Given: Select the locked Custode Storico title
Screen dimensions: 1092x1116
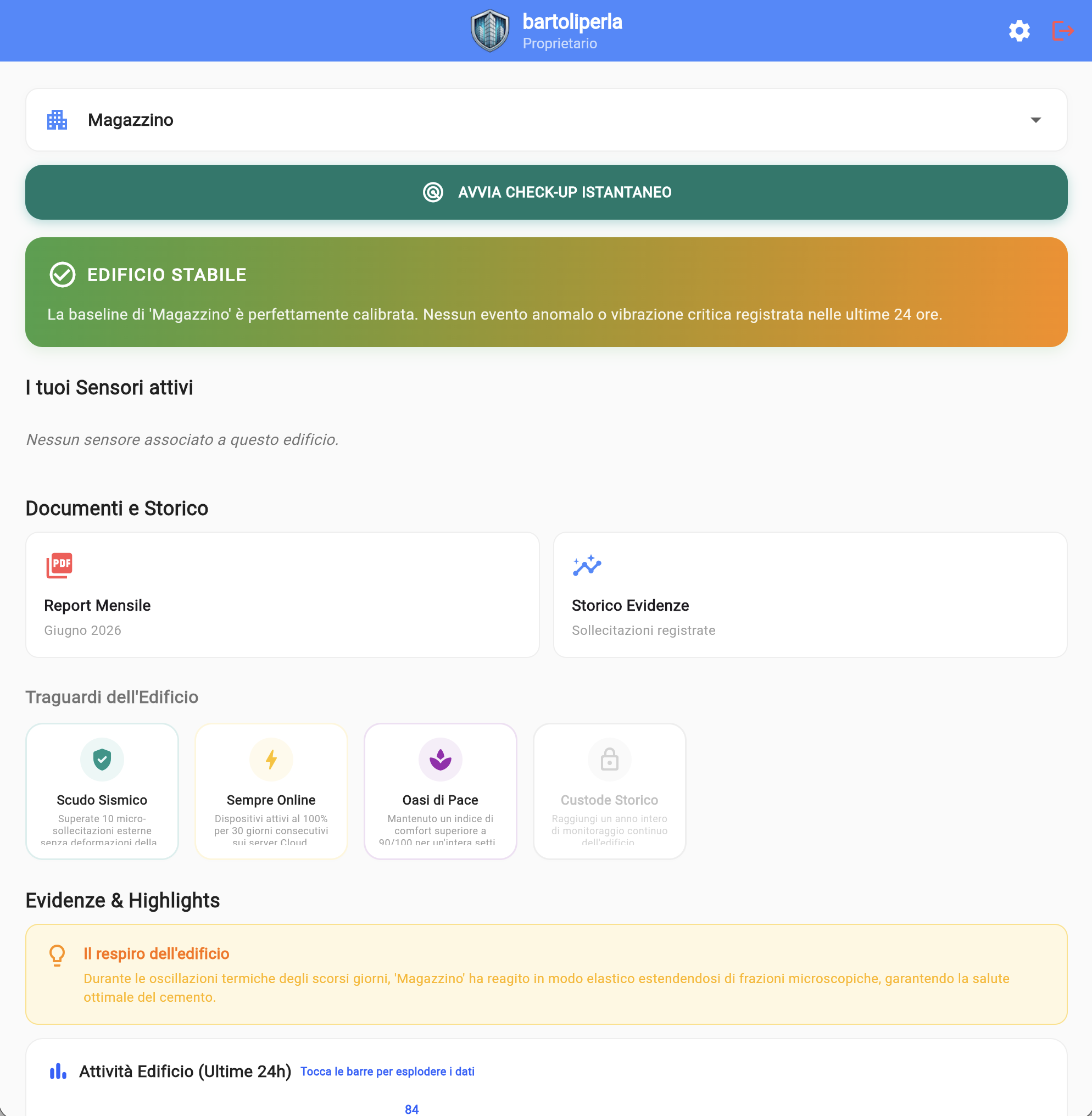Looking at the screenshot, I should pos(610,800).
